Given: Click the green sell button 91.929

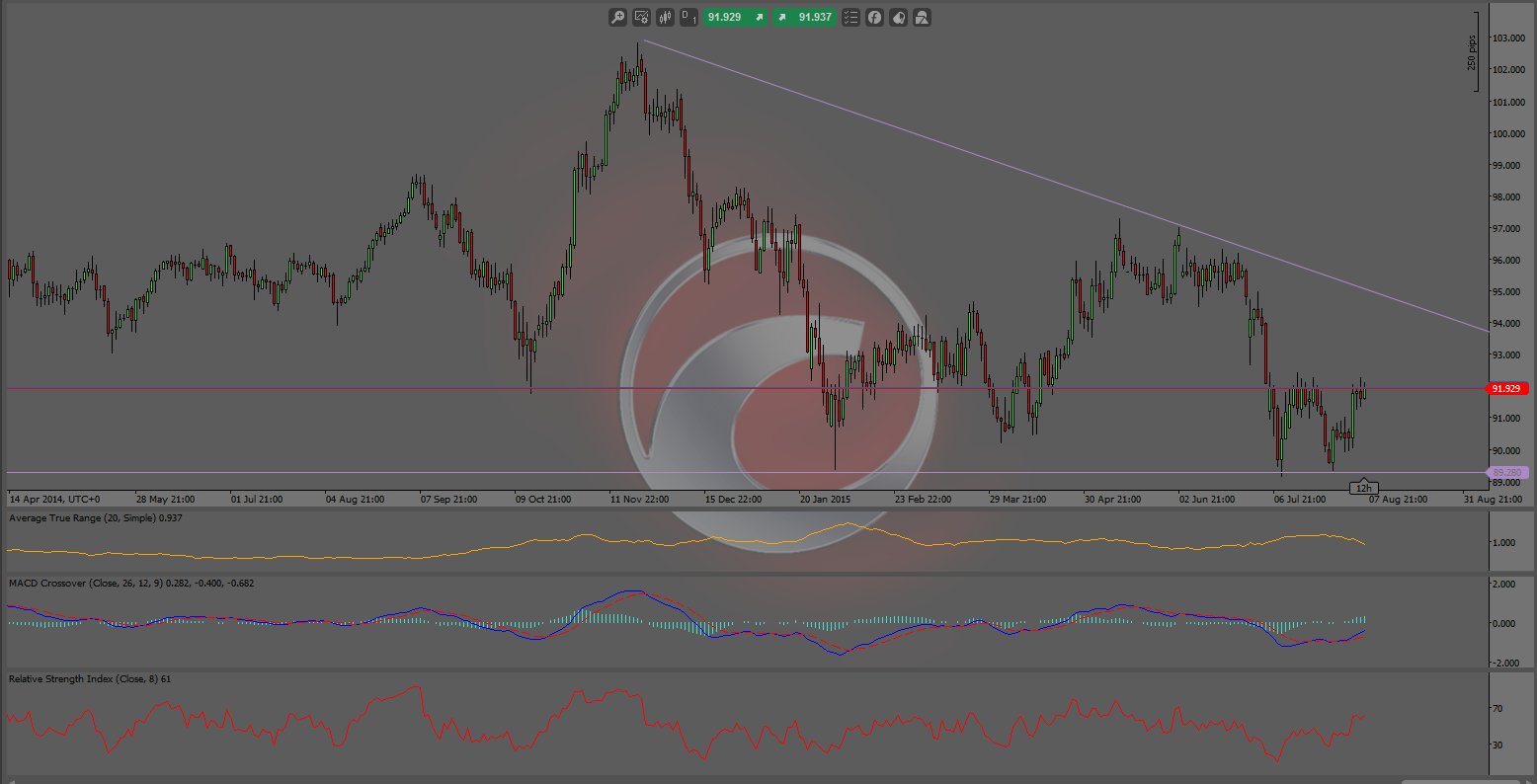Looking at the screenshot, I should coord(736,17).
